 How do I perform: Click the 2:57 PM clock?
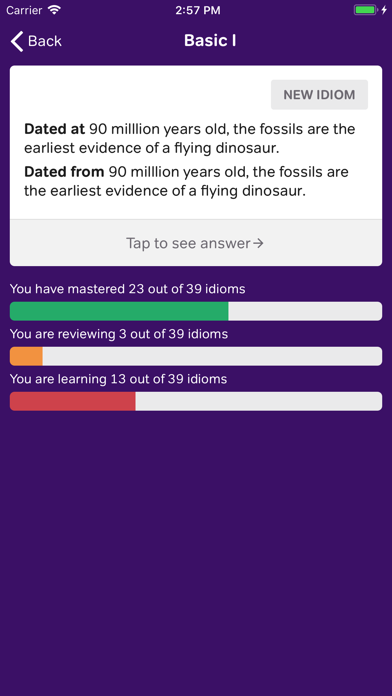tap(198, 10)
